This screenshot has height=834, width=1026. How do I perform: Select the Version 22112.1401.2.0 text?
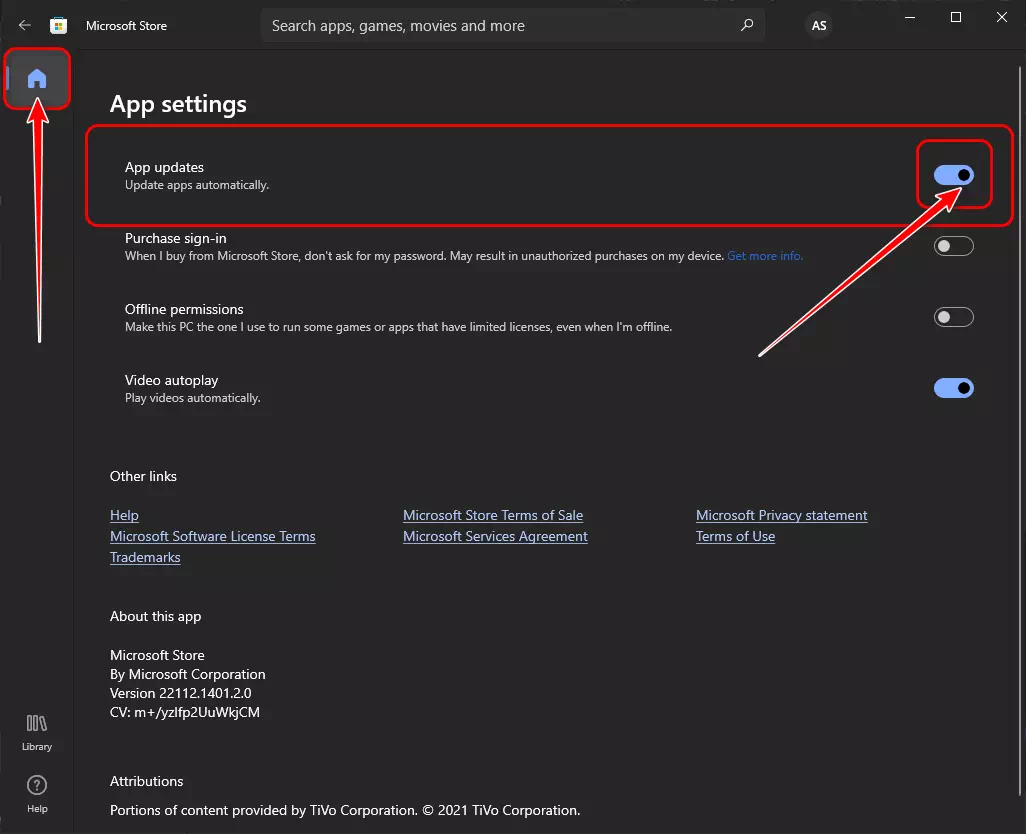[181, 693]
